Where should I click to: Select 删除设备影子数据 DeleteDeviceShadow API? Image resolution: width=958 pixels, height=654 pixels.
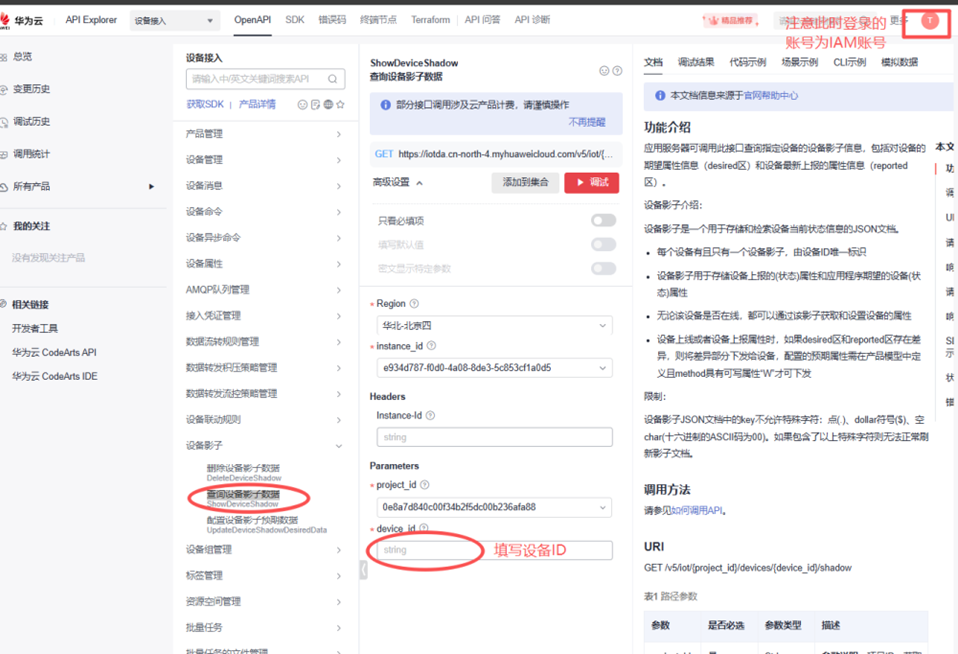[244, 472]
